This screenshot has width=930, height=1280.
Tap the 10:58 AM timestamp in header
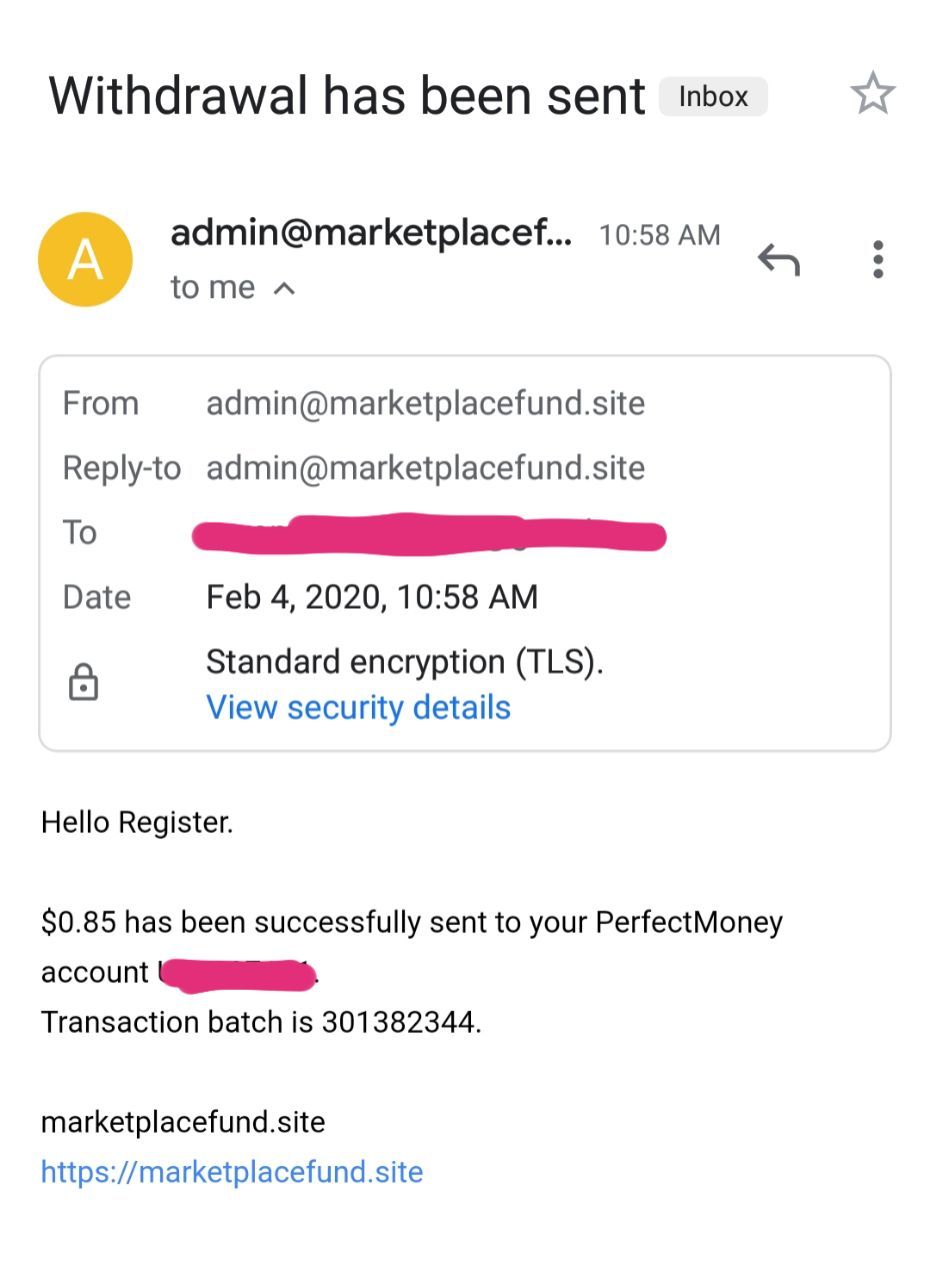[x=659, y=235]
